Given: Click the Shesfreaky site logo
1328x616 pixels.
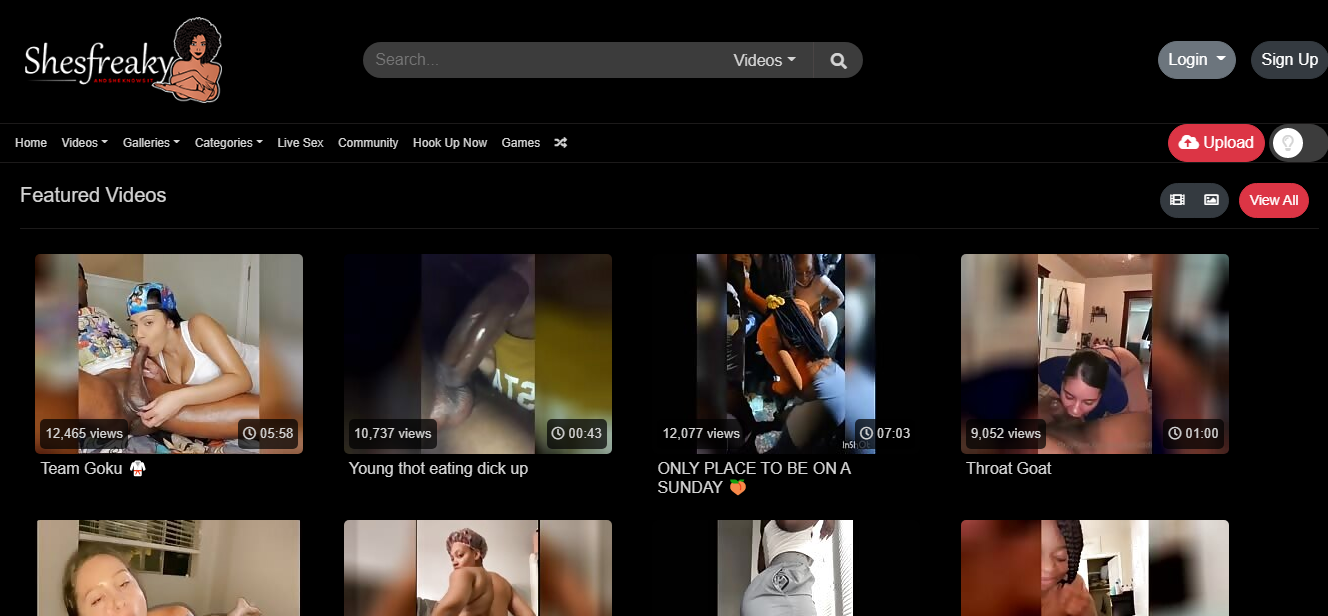Looking at the screenshot, I should click(x=122, y=61).
